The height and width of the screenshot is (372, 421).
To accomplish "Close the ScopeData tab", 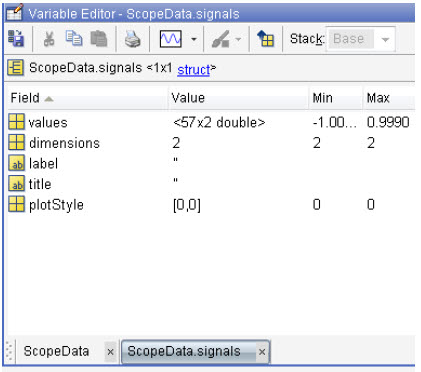I will 111,352.
